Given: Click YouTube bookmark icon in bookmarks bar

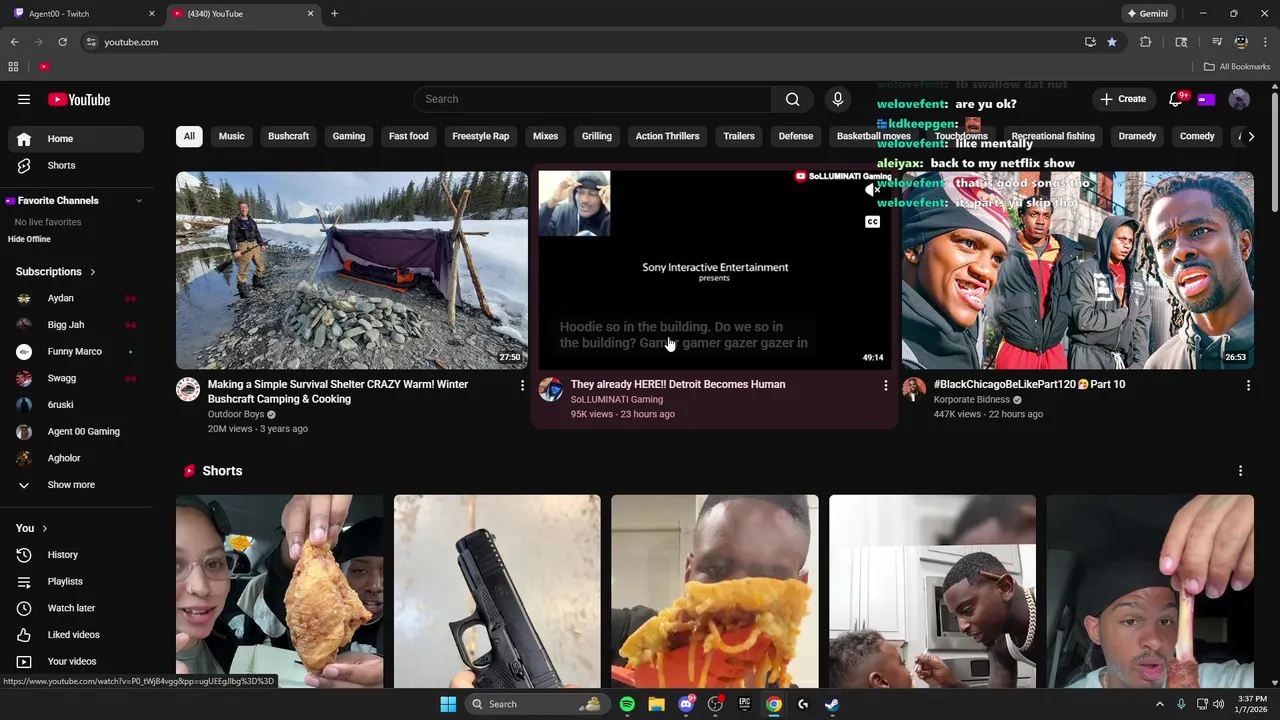Looking at the screenshot, I should (x=44, y=67).
